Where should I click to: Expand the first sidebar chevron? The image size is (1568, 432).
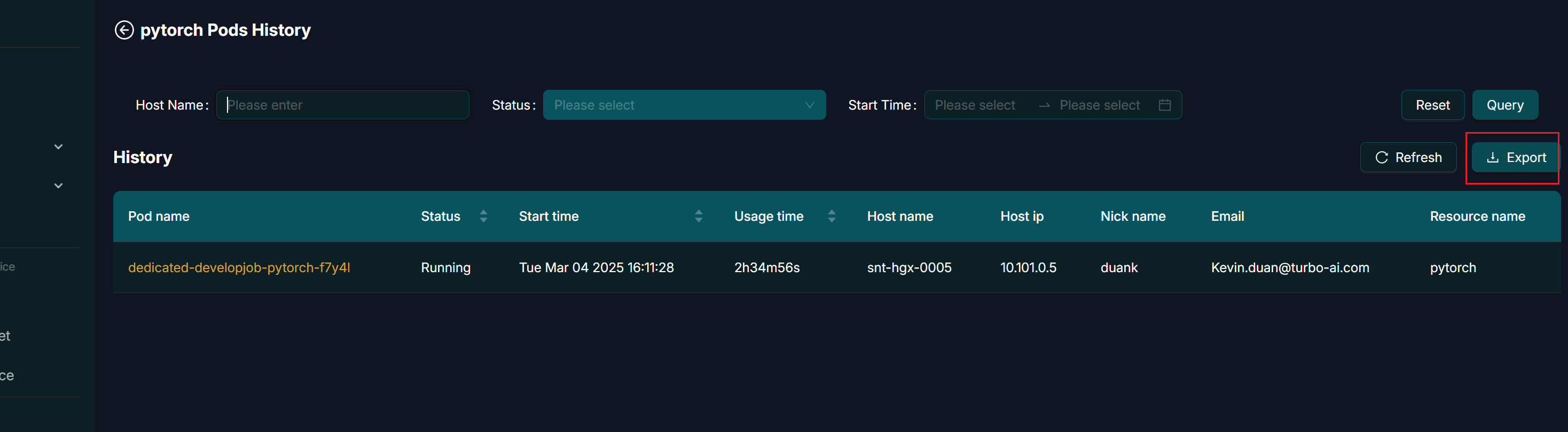[x=58, y=147]
